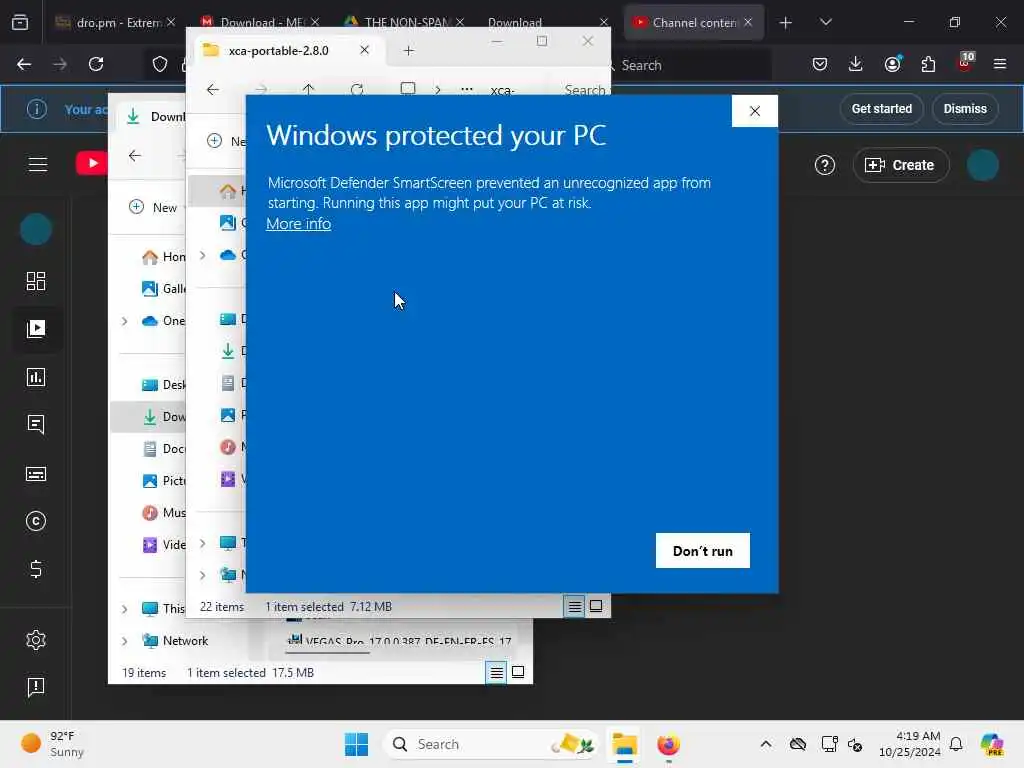Open the Firefox application menu icon

(1000, 64)
